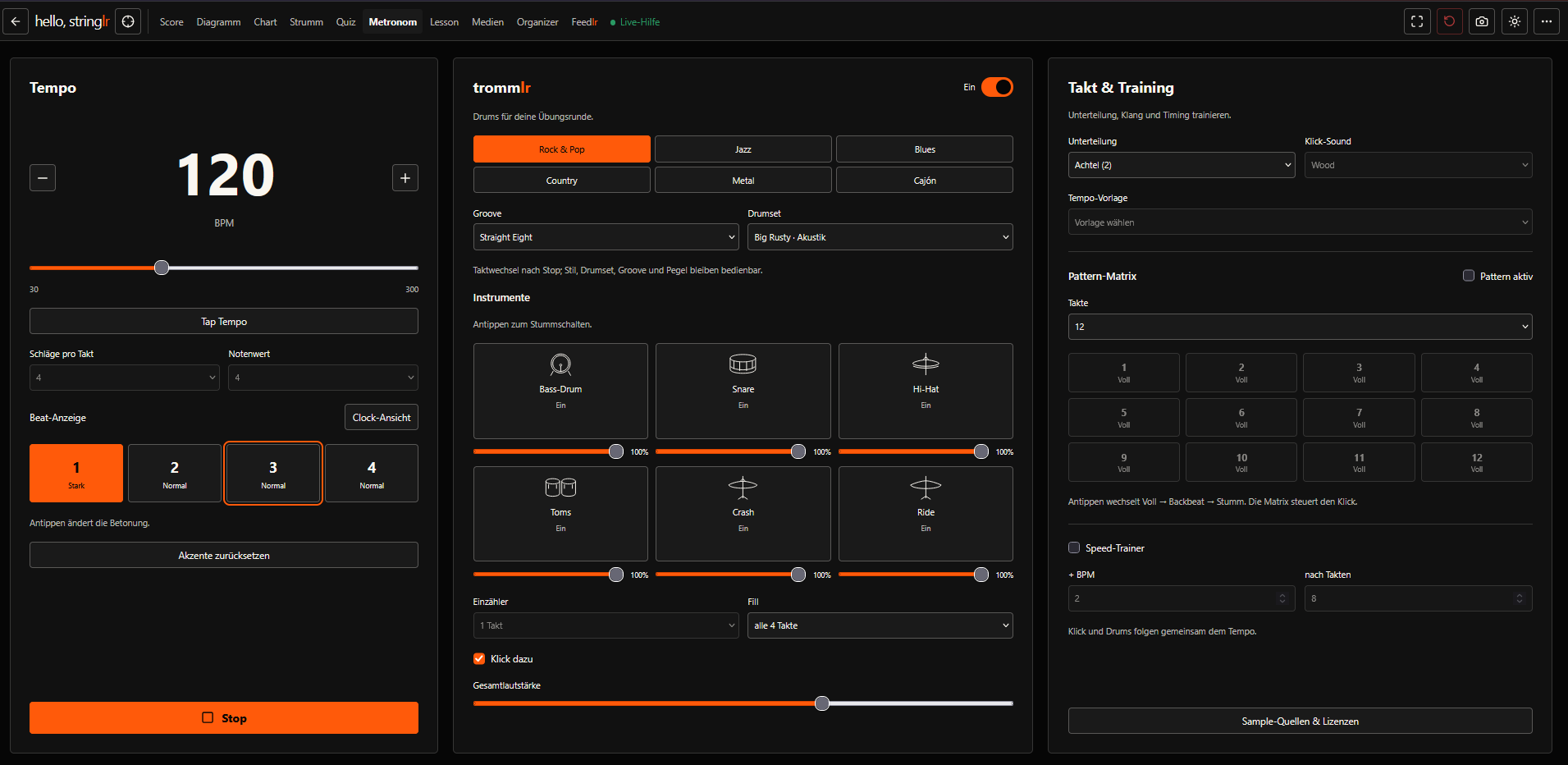Uncheck the Klick dazu checkbox
Screen dimensions: 1568x765
[x=479, y=658]
